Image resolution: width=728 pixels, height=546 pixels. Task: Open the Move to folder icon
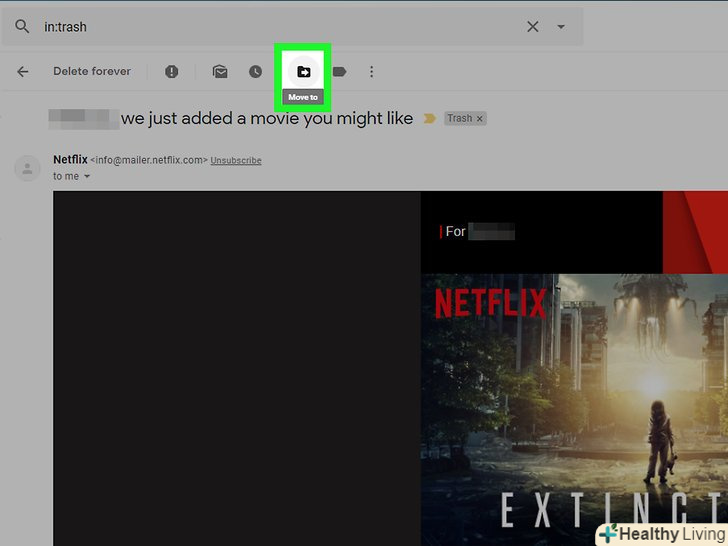click(x=304, y=72)
